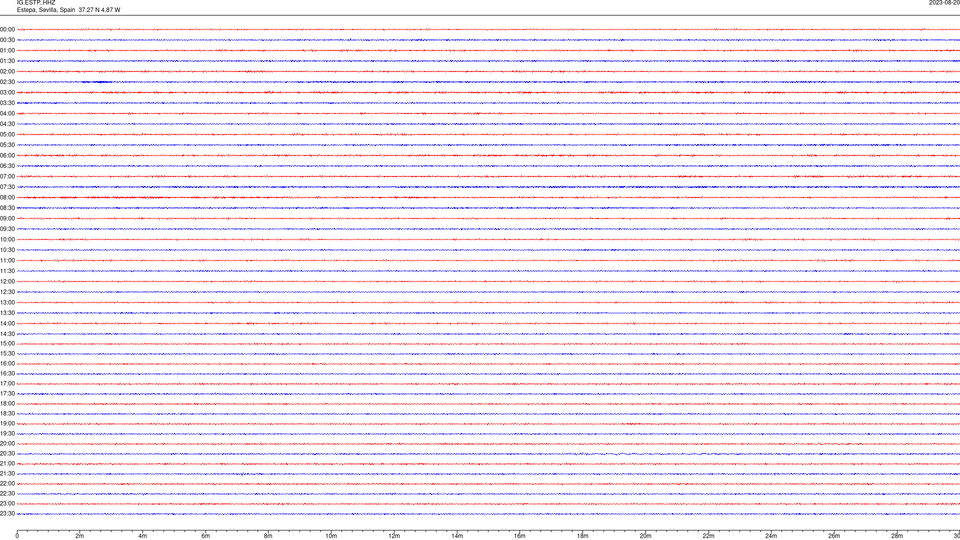Select the 03:00 time label
Image resolution: width=960 pixels, height=540 pixels.
pyautogui.click(x=7, y=92)
